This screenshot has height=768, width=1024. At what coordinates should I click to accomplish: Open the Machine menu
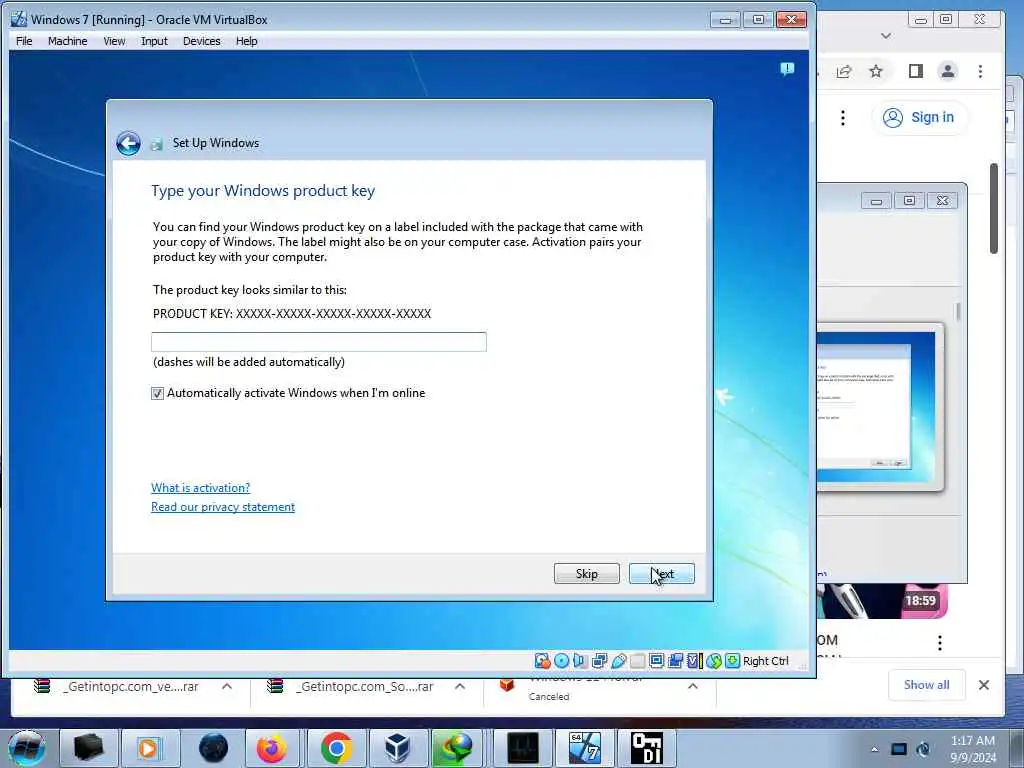point(67,41)
